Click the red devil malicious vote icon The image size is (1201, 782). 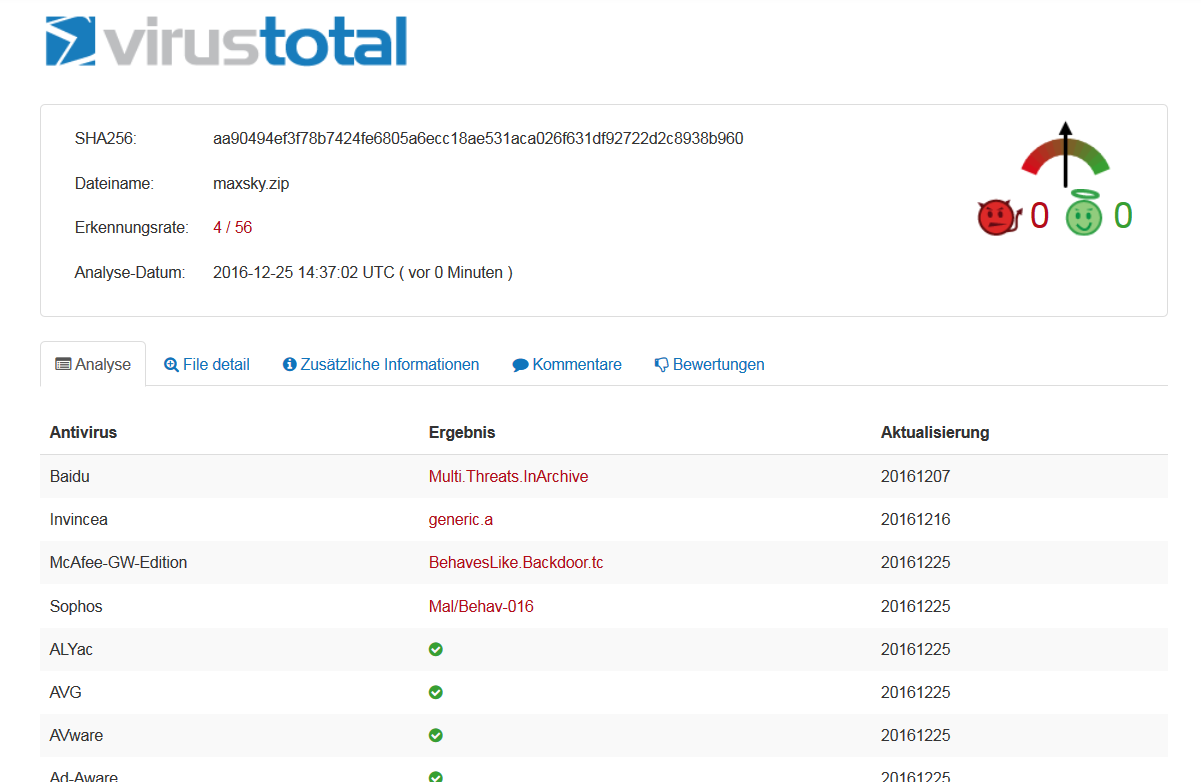coord(997,217)
